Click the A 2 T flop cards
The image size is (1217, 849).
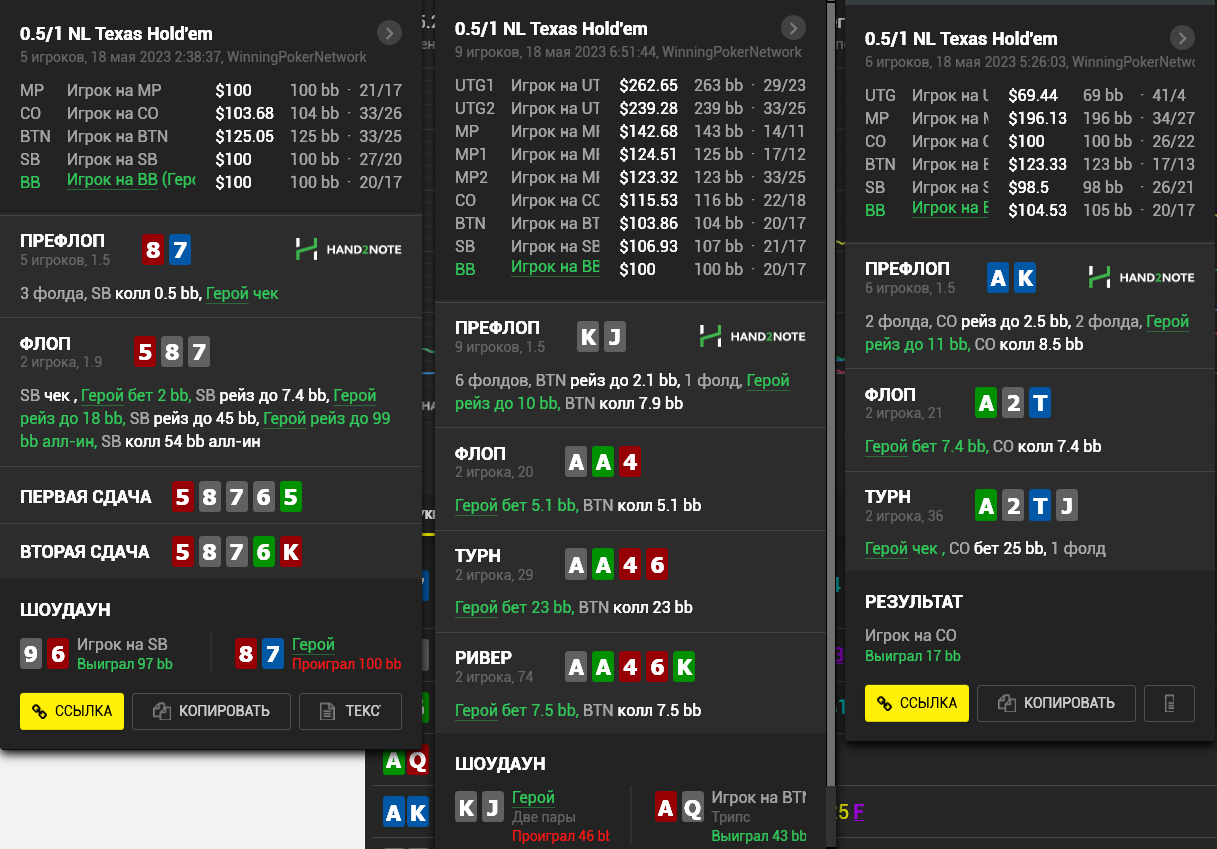pyautogui.click(x=1013, y=403)
